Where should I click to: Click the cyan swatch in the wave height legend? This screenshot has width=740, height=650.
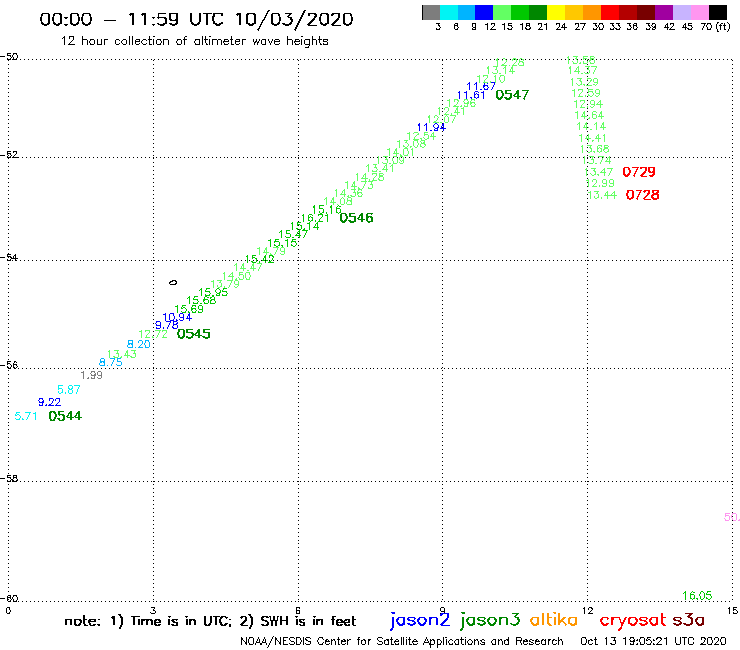tap(448, 12)
